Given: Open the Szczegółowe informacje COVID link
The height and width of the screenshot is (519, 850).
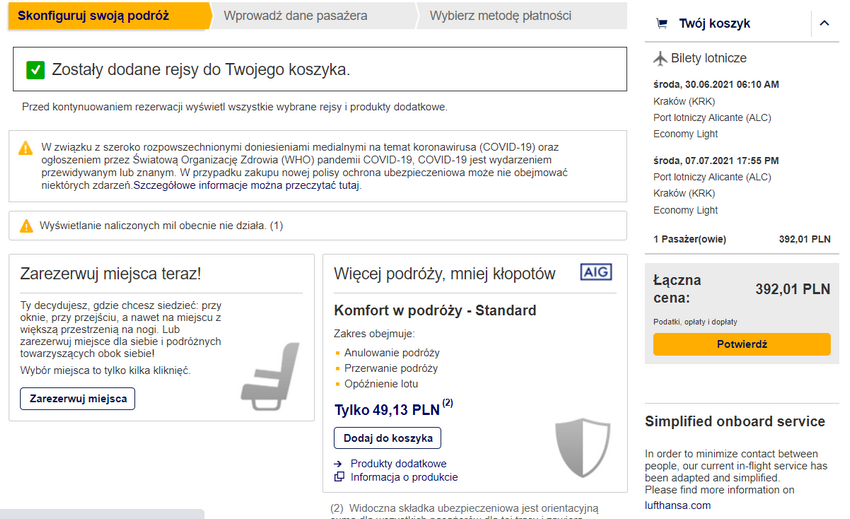Looking at the screenshot, I should 246,185.
